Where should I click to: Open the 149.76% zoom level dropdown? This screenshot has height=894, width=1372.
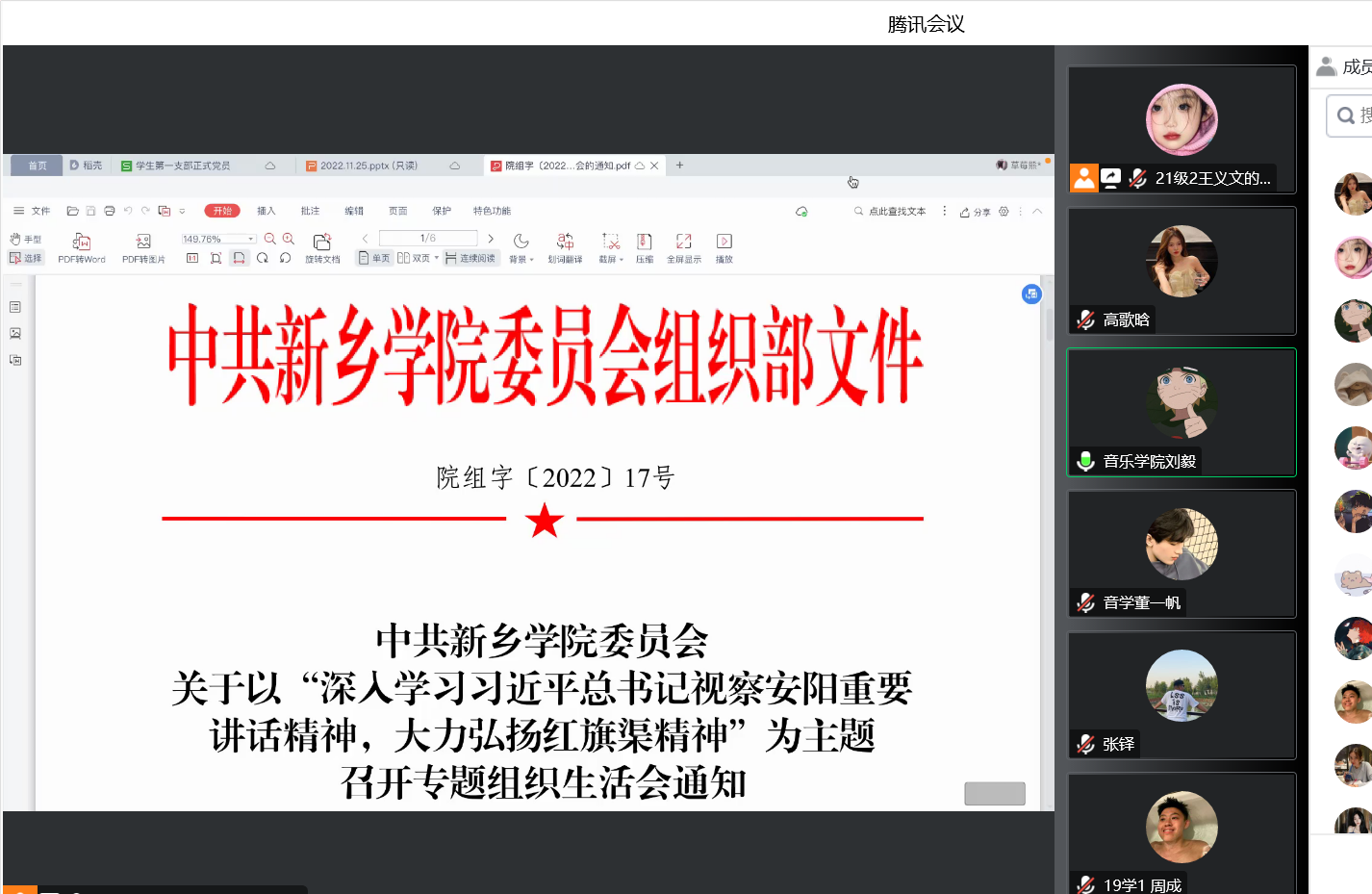(251, 239)
